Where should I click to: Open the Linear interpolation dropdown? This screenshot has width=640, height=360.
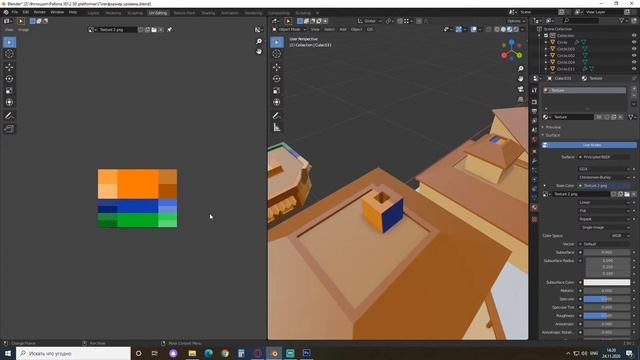[604, 202]
